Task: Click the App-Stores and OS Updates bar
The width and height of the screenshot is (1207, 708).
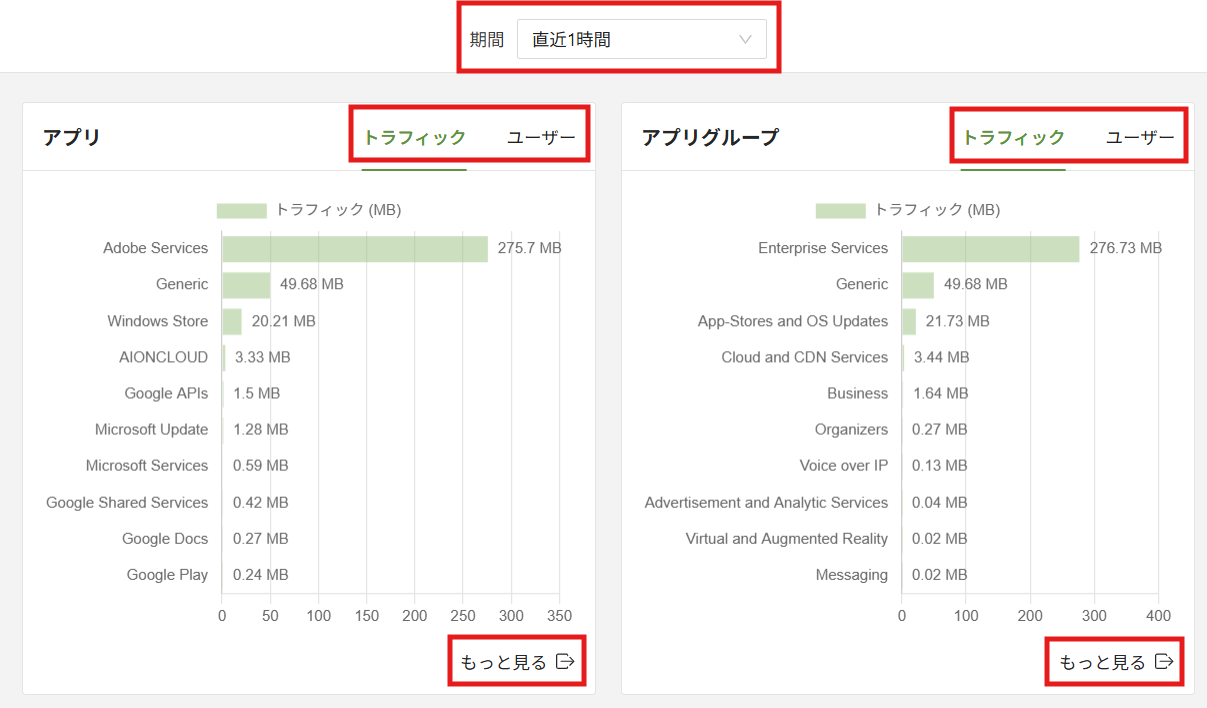Action: 909,321
